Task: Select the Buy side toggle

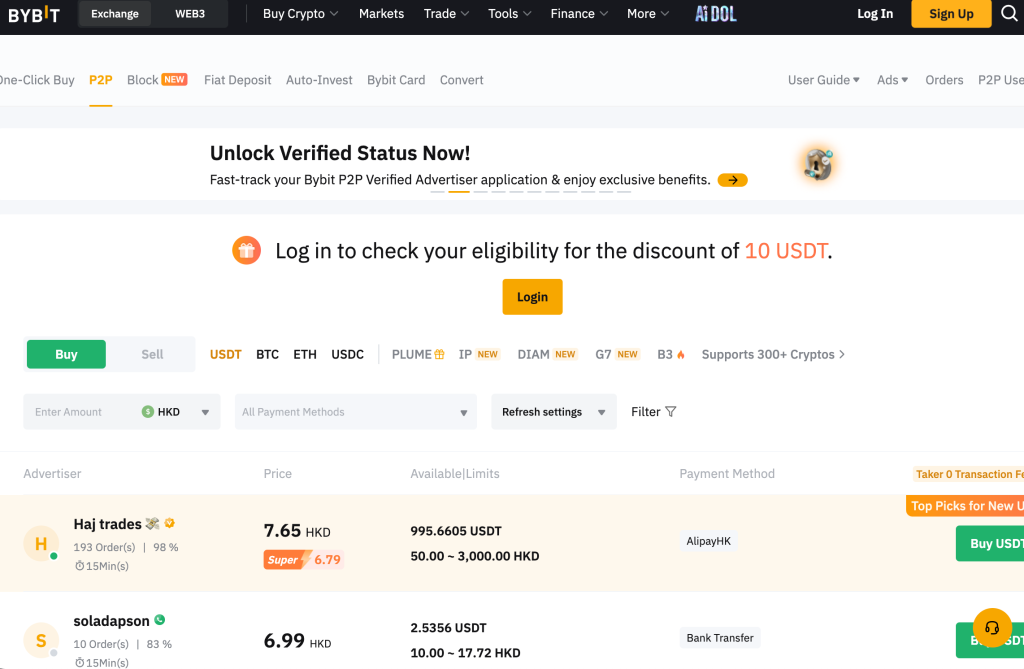Action: point(66,354)
